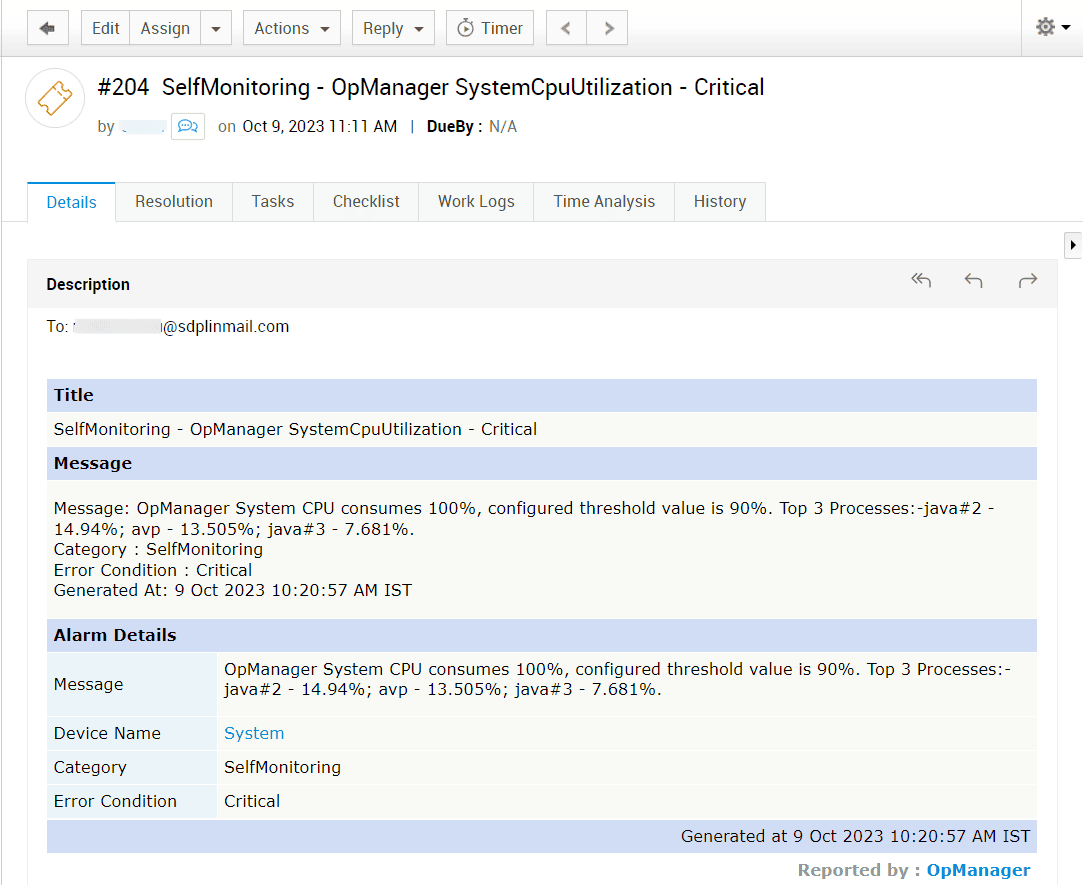Go to the previous request
1083x885 pixels.
[x=566, y=28]
